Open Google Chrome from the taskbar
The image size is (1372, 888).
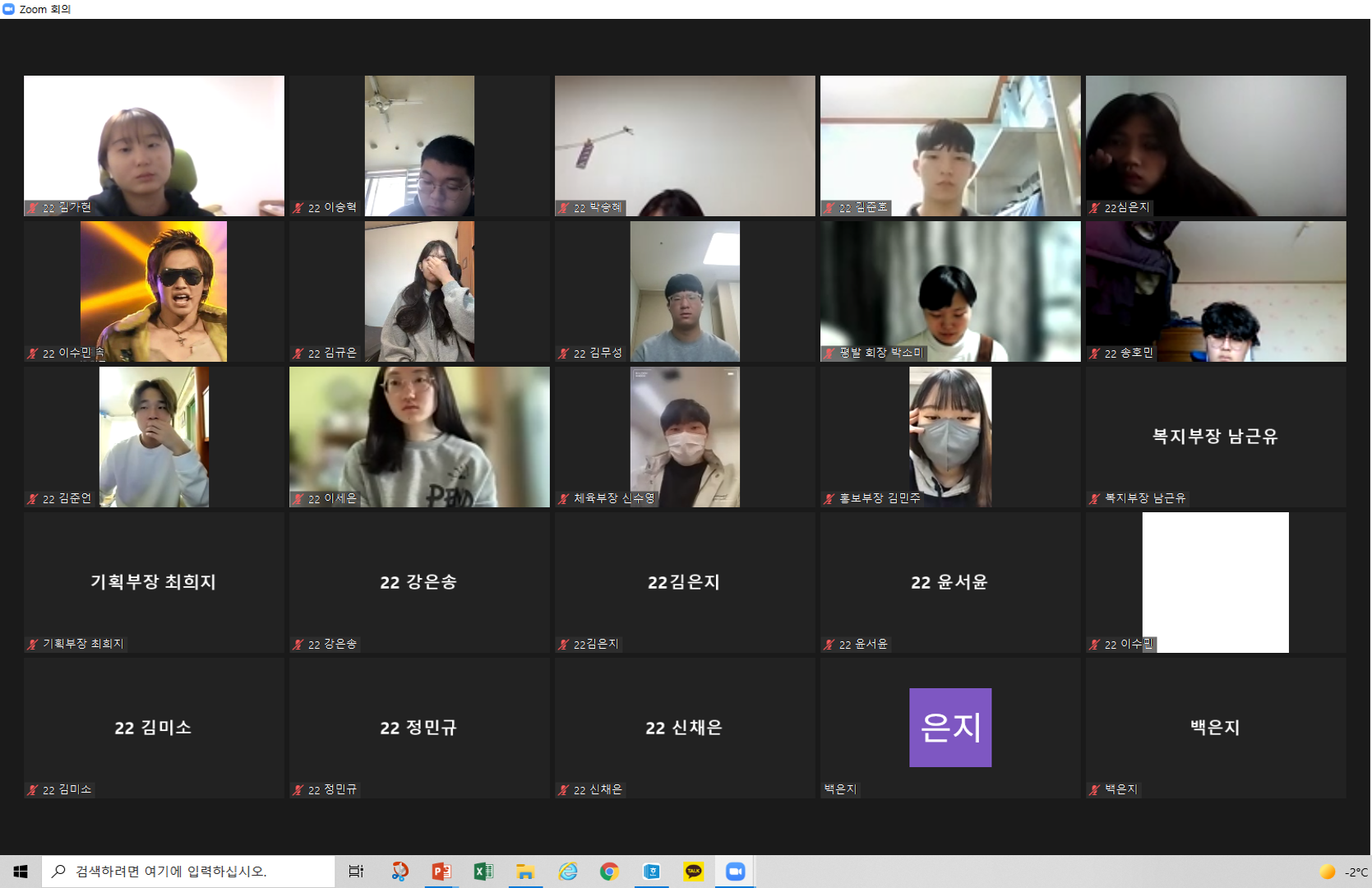609,872
